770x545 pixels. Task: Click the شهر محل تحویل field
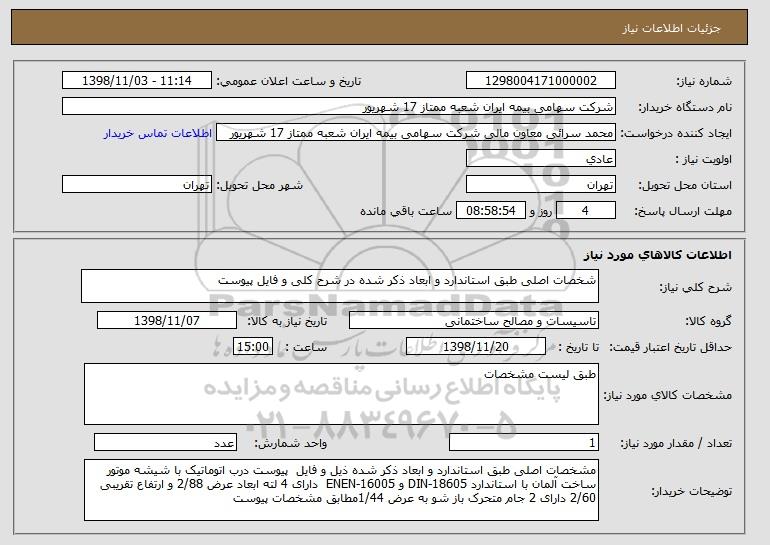[x=137, y=185]
